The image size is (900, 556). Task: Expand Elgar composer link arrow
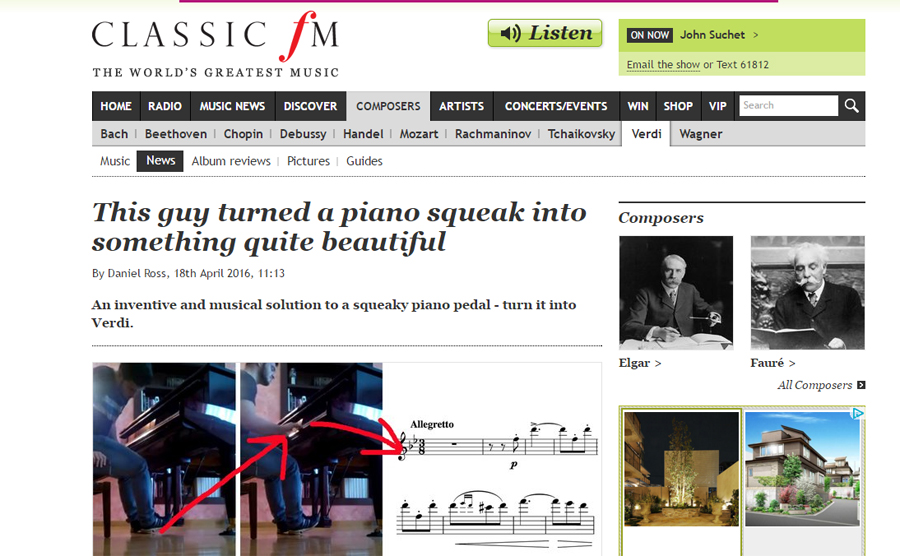click(x=658, y=363)
